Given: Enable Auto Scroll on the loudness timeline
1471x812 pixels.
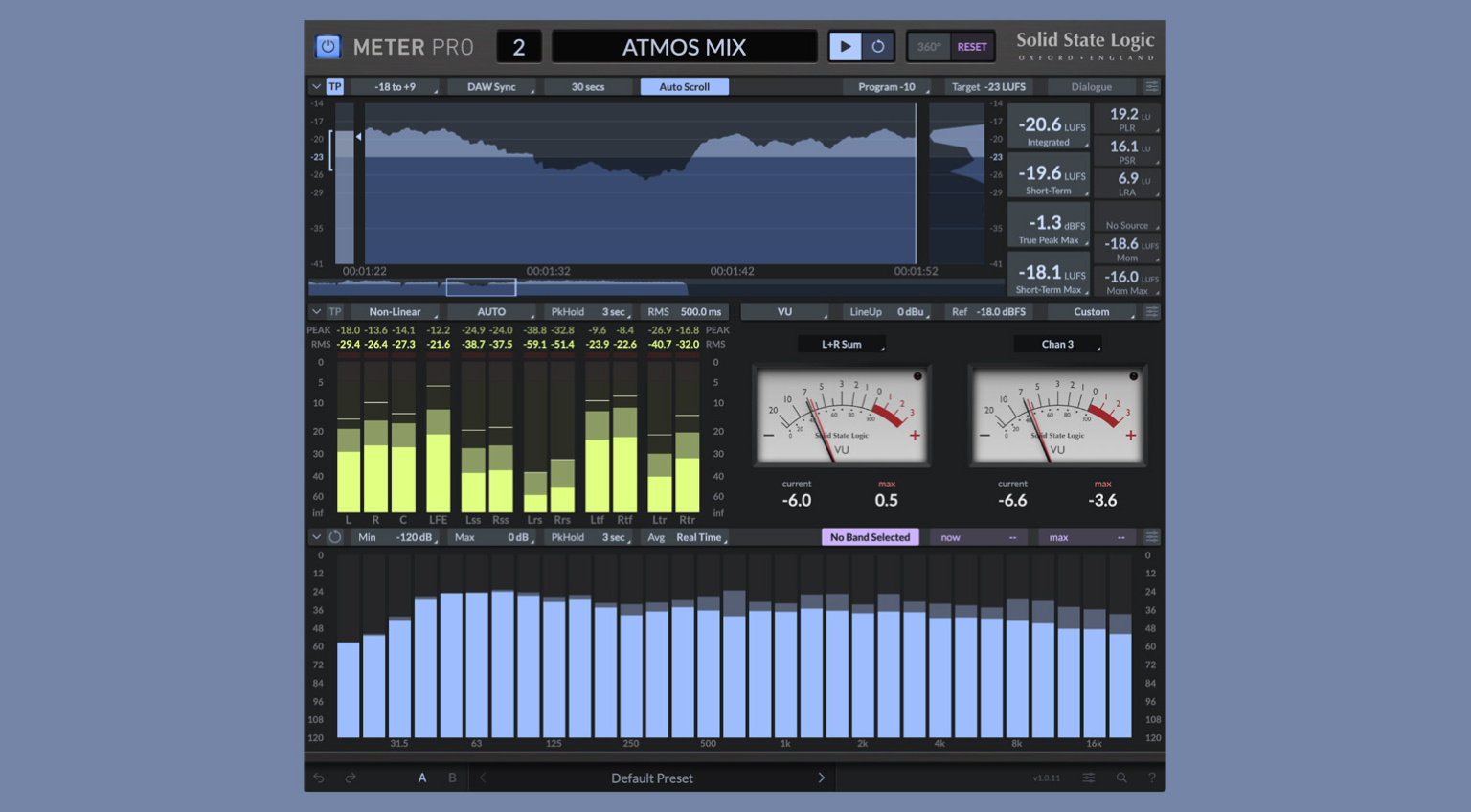Looking at the screenshot, I should coord(684,86).
